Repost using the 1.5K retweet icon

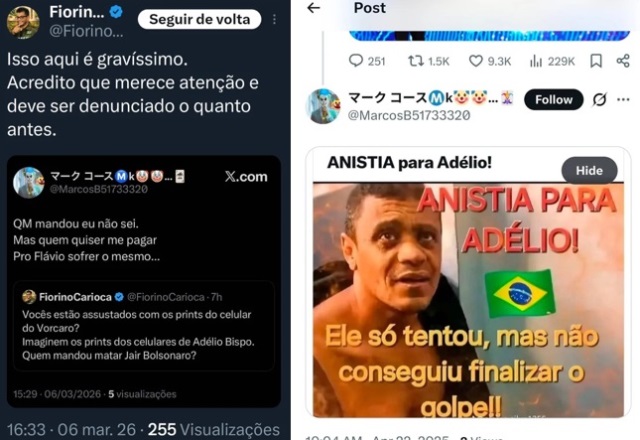pyautogui.click(x=416, y=61)
